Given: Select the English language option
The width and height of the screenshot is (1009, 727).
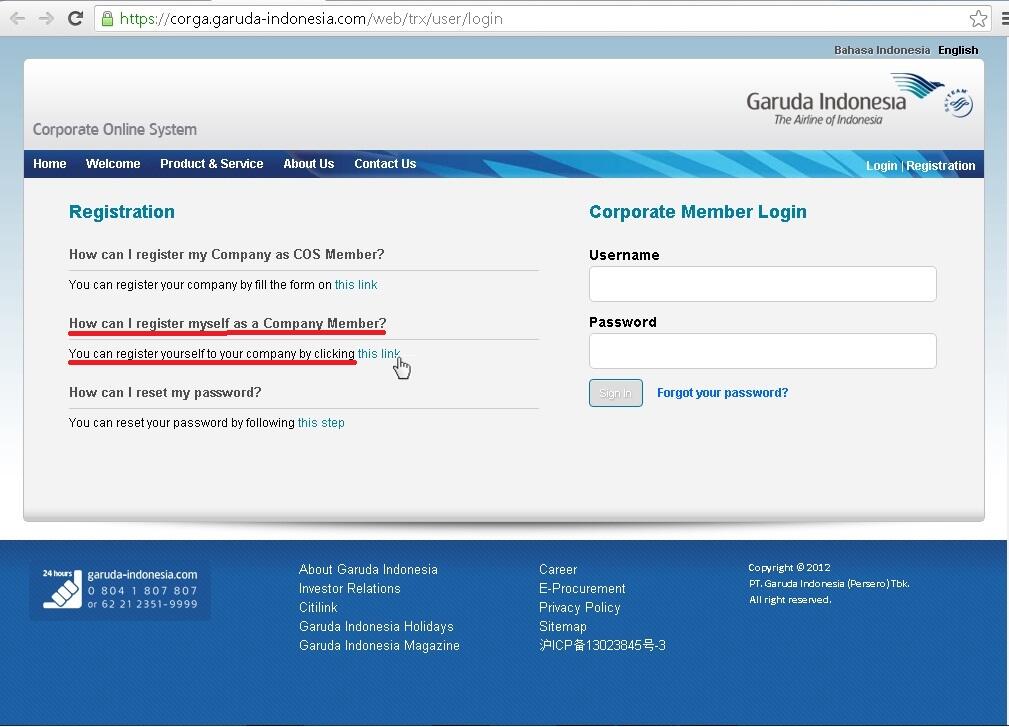Looking at the screenshot, I should click(958, 50).
